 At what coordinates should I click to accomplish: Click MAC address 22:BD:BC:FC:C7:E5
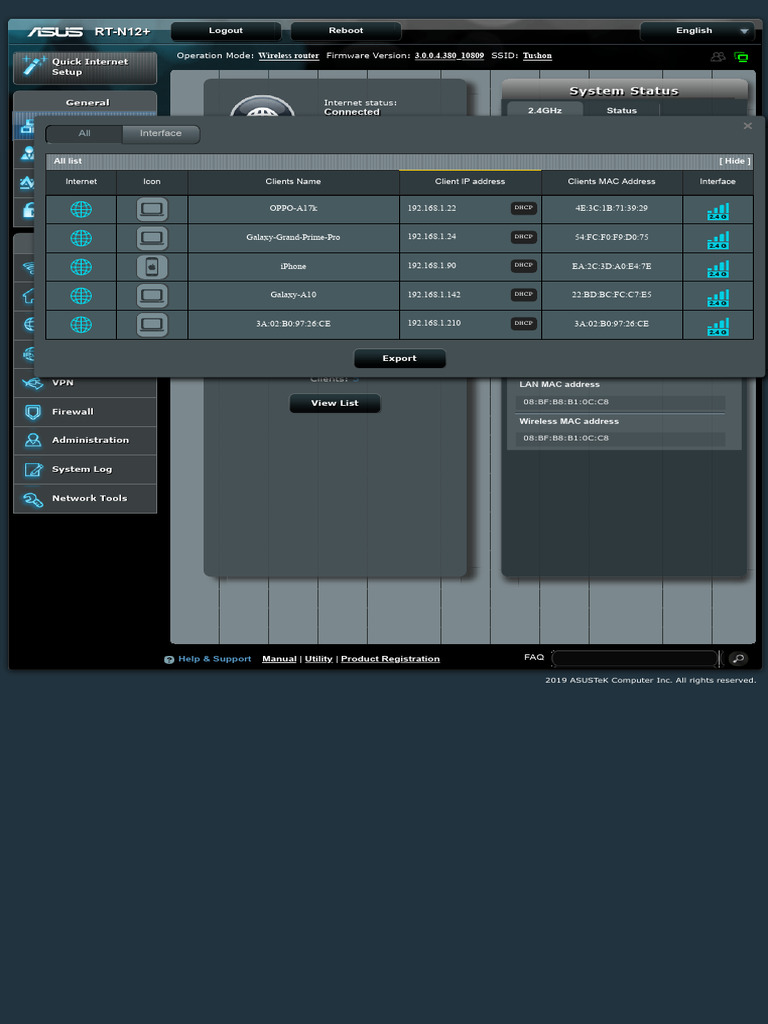click(612, 295)
